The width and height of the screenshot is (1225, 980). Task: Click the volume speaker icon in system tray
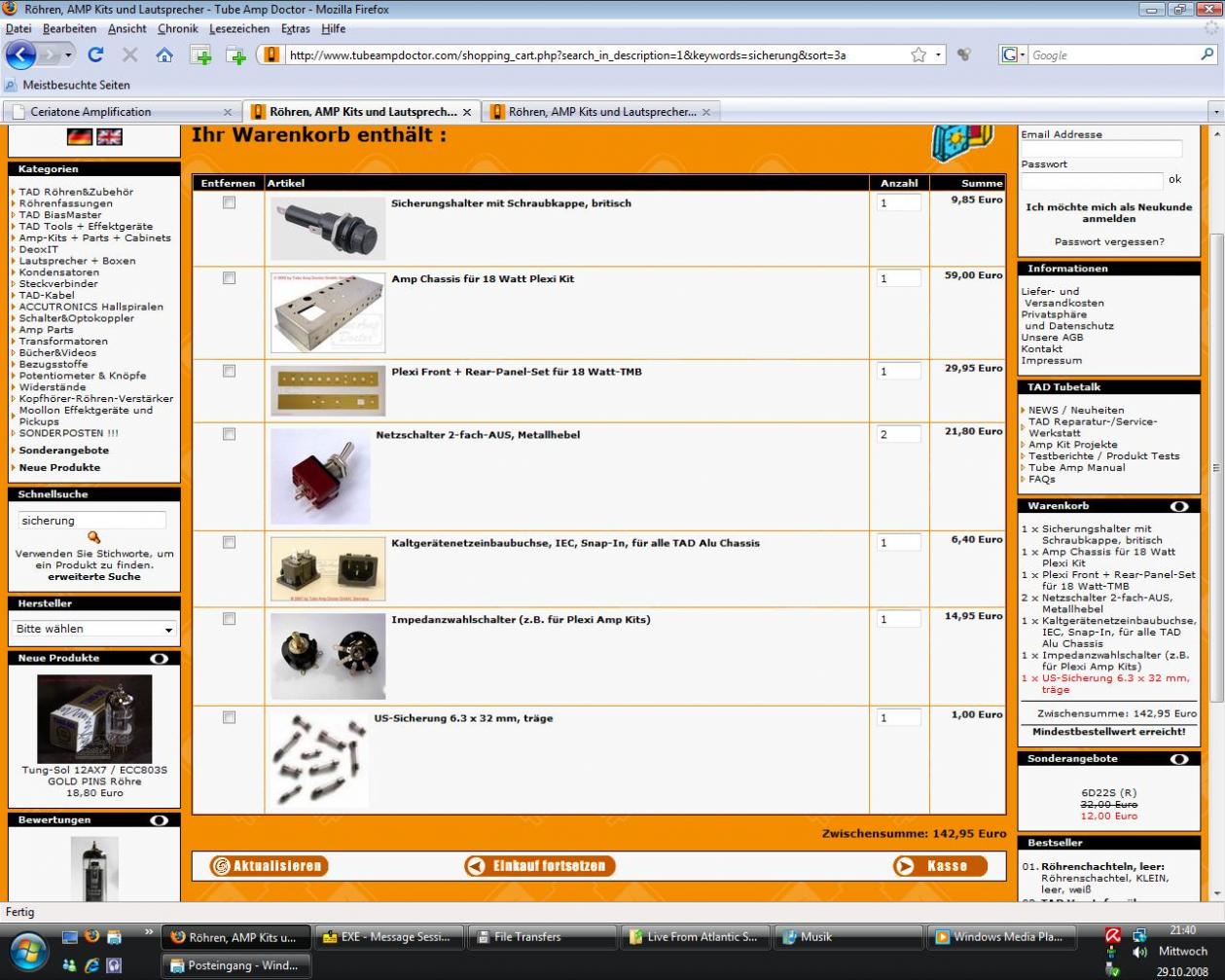coord(1140,951)
